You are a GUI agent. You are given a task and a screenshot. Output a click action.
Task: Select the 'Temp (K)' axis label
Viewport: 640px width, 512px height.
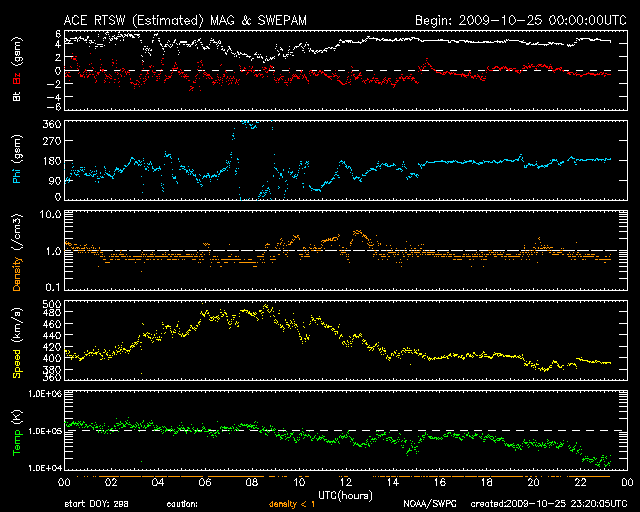[17, 433]
